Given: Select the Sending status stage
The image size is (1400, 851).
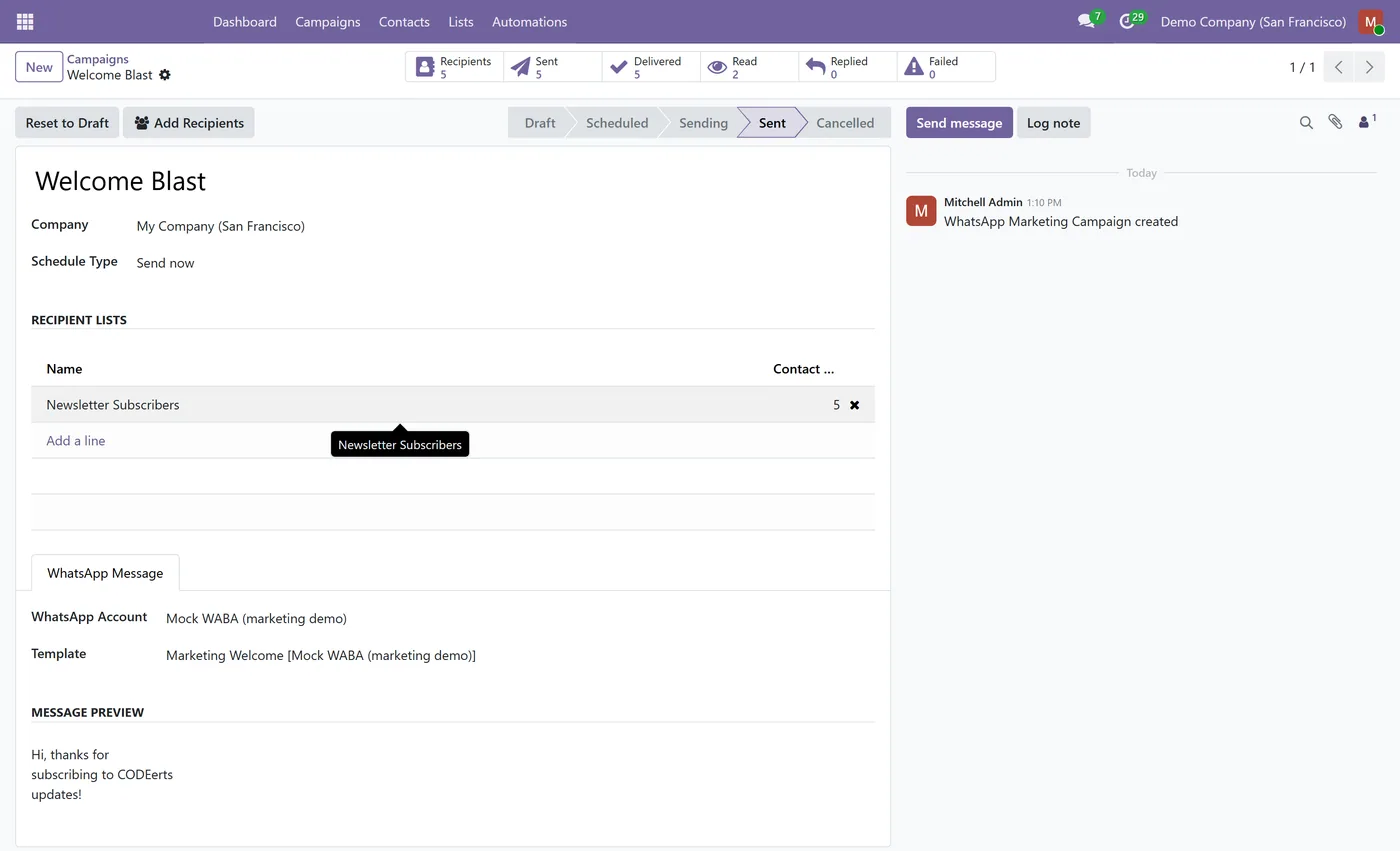Looking at the screenshot, I should point(703,123).
